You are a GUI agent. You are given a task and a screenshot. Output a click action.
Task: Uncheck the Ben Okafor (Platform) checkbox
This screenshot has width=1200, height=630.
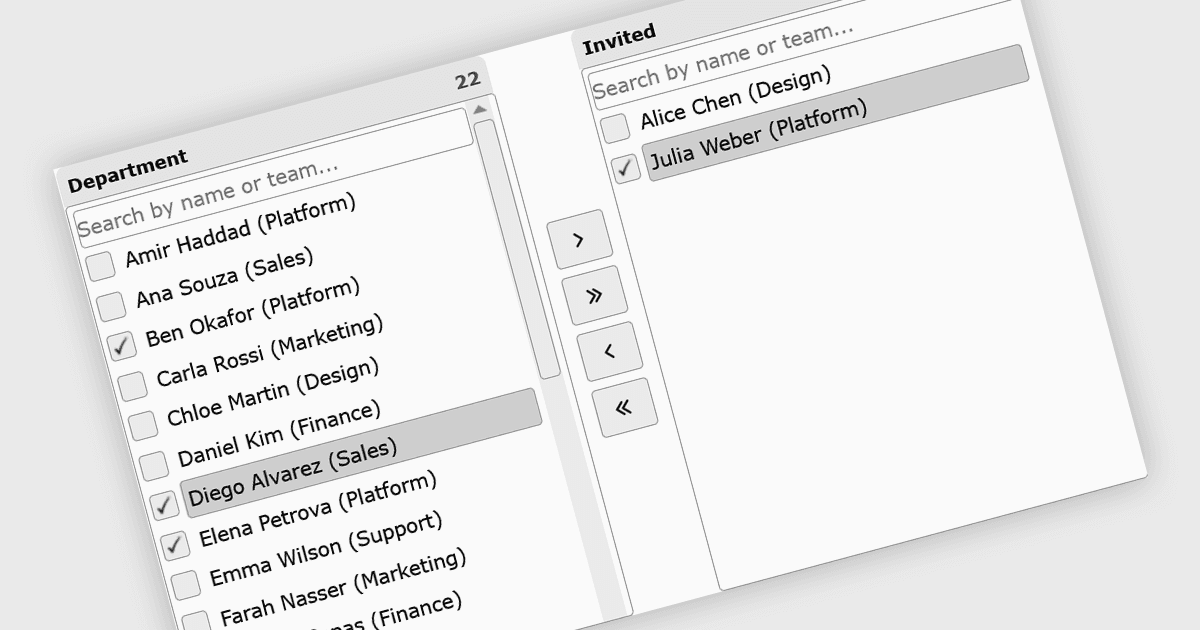tap(122, 346)
